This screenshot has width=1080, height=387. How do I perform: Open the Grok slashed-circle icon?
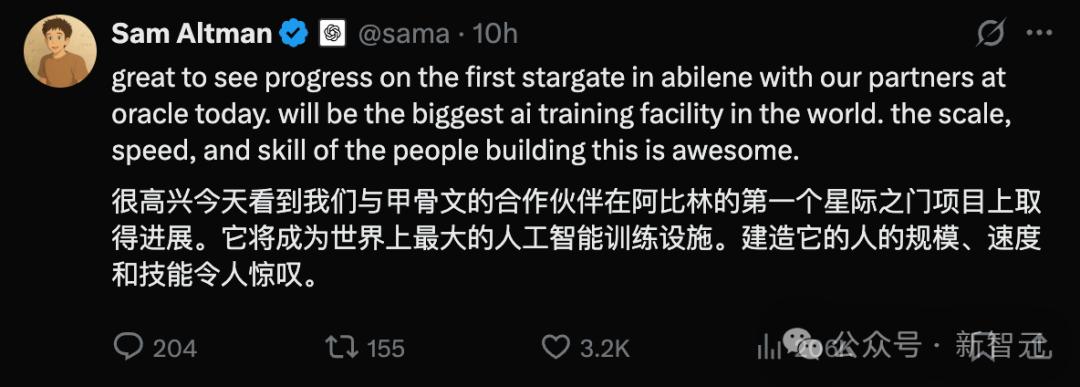(990, 32)
